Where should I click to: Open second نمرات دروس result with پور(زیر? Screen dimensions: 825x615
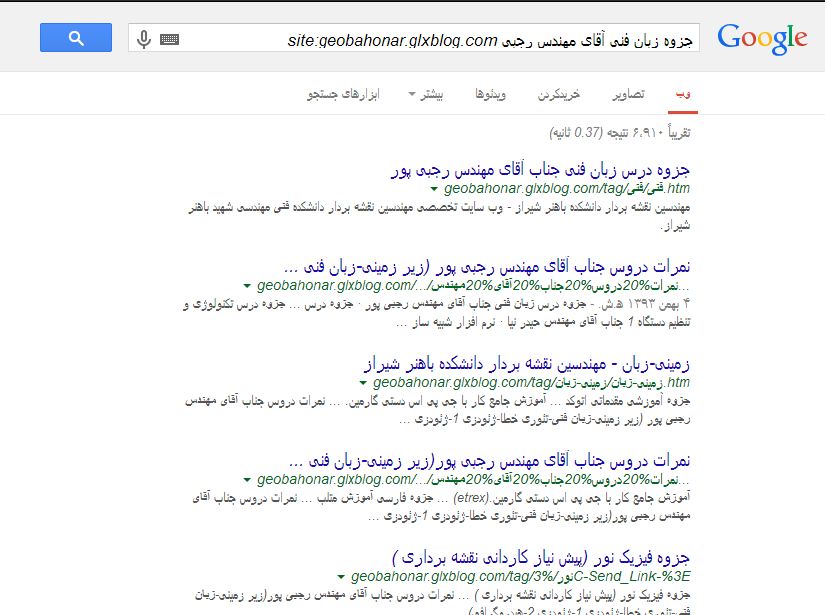pyautogui.click(x=489, y=461)
